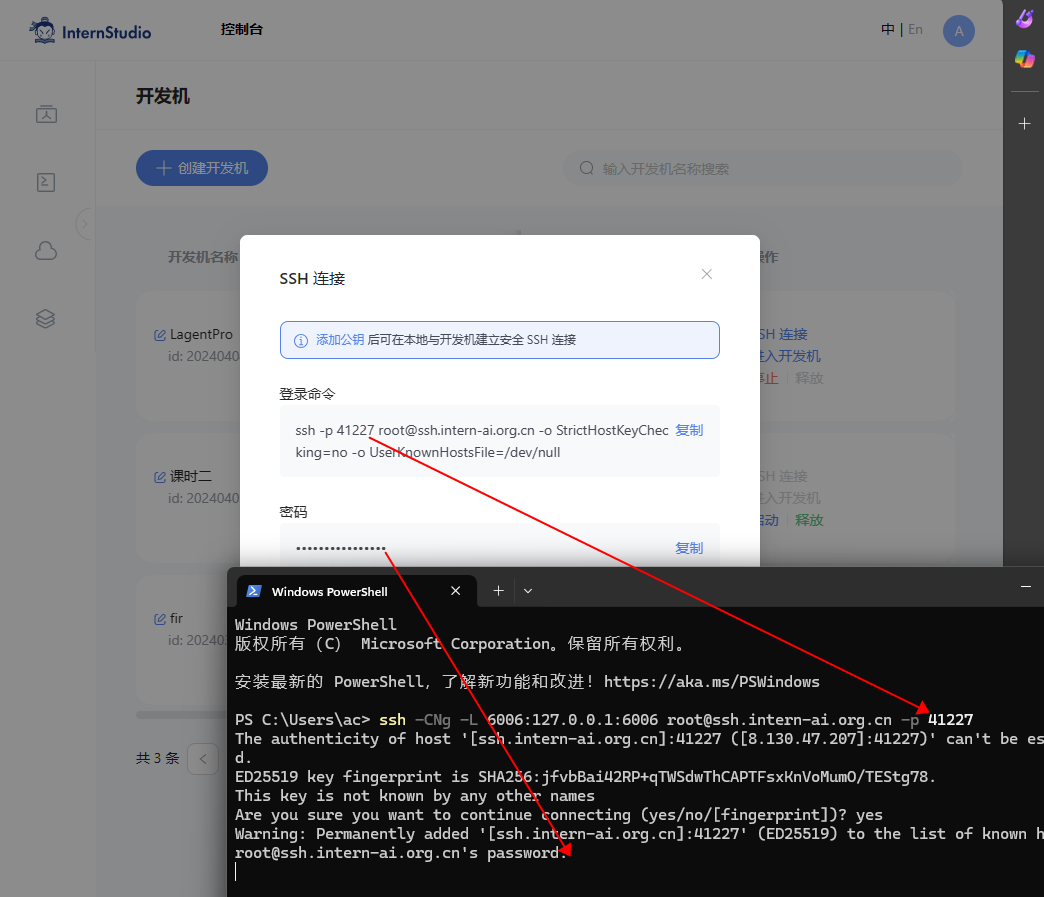Click the InternStudio logo
1044x897 pixels.
[90, 31]
